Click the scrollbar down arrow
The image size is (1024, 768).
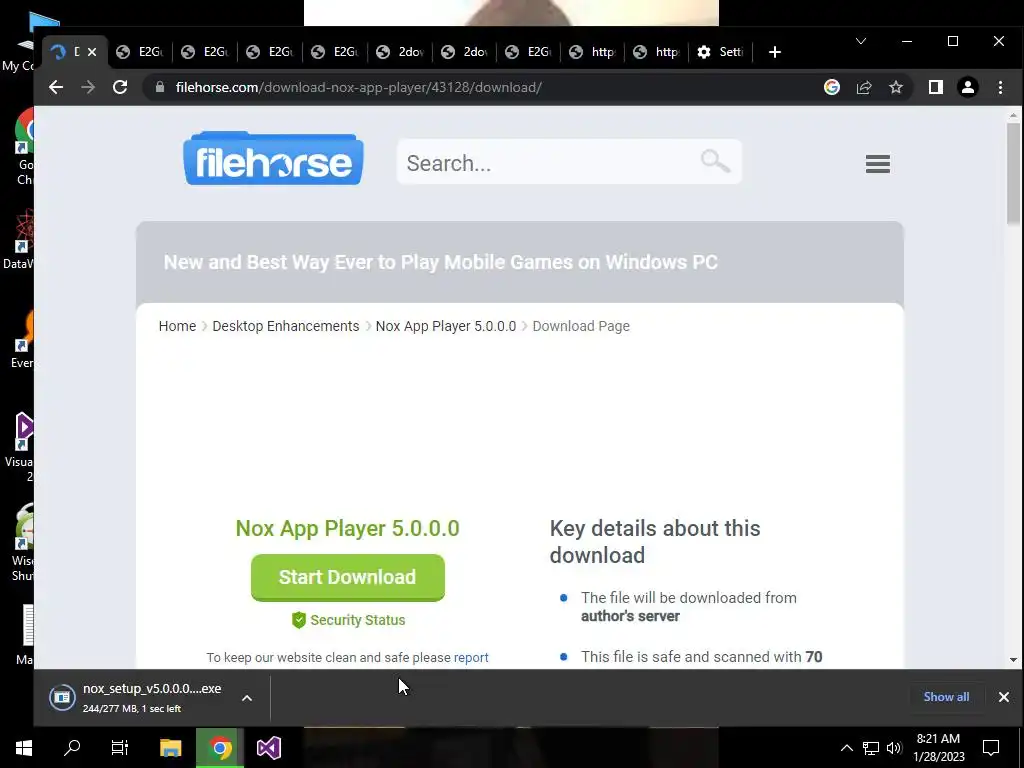[1013, 660]
